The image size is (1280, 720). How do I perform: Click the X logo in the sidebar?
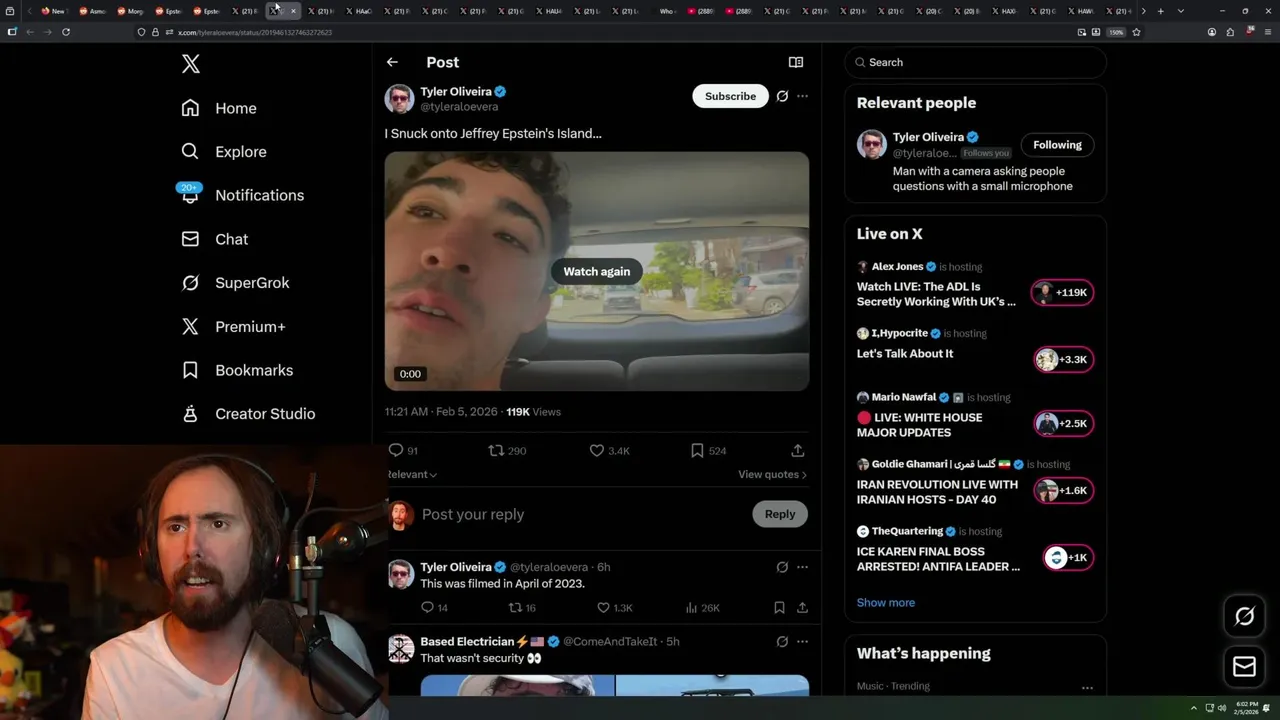(x=191, y=64)
